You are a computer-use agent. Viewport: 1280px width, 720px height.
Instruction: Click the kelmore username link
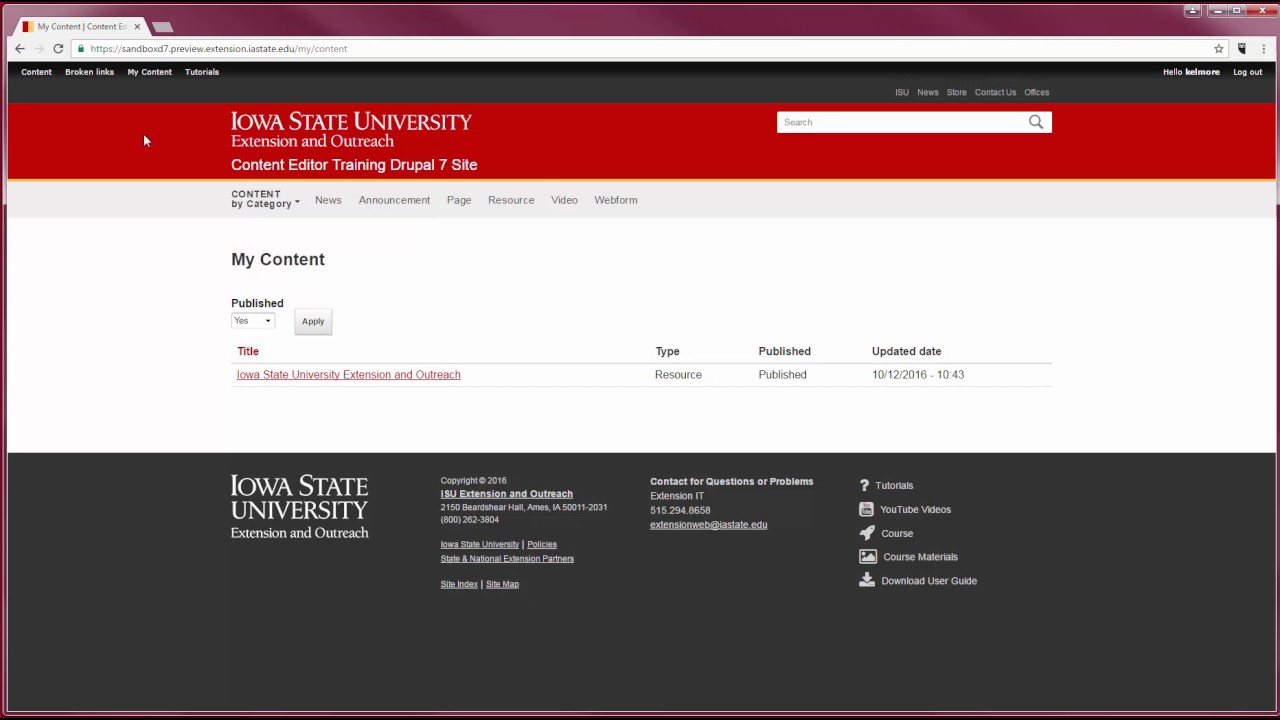(1202, 72)
